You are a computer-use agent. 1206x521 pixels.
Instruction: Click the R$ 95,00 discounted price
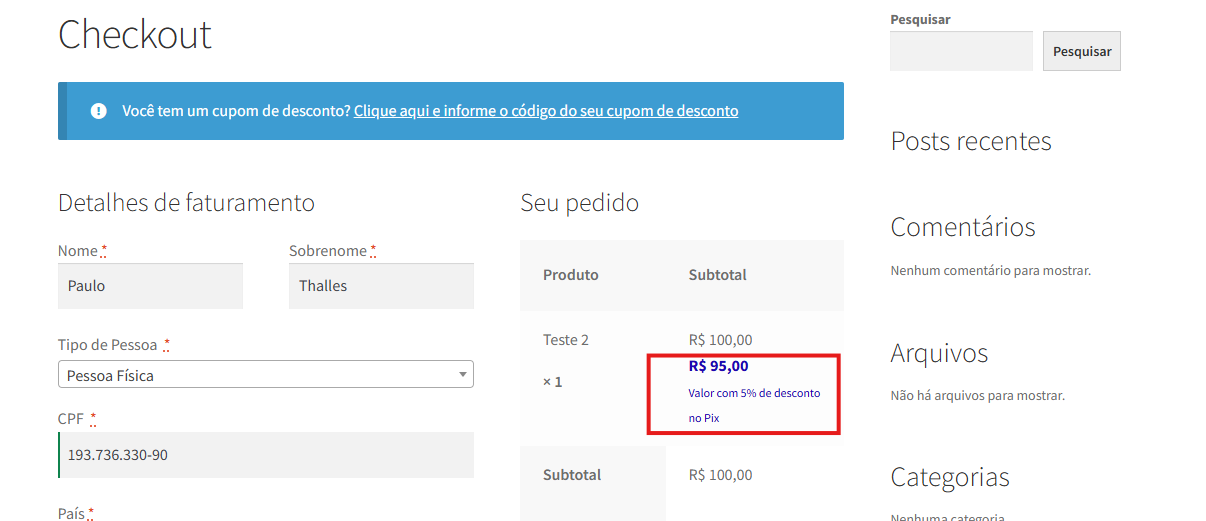[x=718, y=366]
